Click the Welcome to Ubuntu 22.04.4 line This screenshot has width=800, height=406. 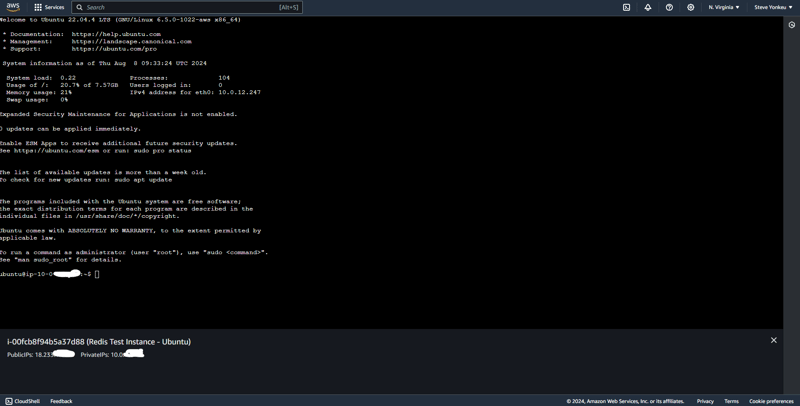[120, 20]
